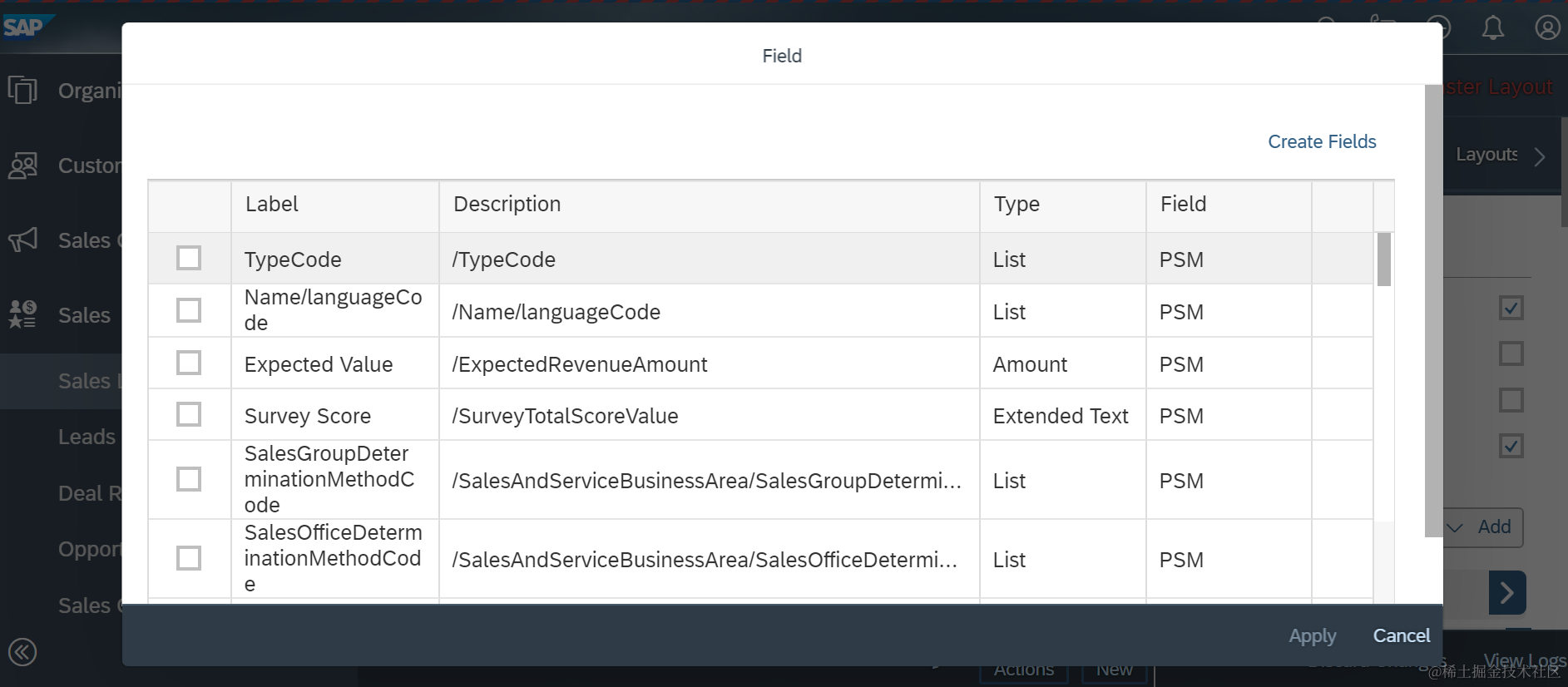Click the field table scrollbar thumb
This screenshot has width=1568, height=687.
pos(1383,259)
